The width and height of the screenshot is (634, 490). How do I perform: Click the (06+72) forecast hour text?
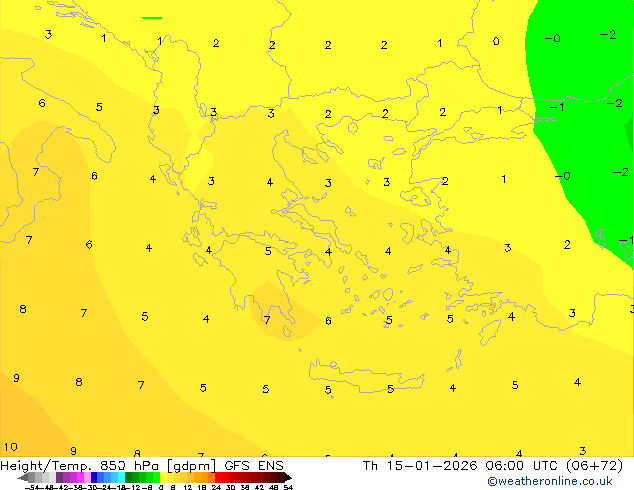pos(594,466)
